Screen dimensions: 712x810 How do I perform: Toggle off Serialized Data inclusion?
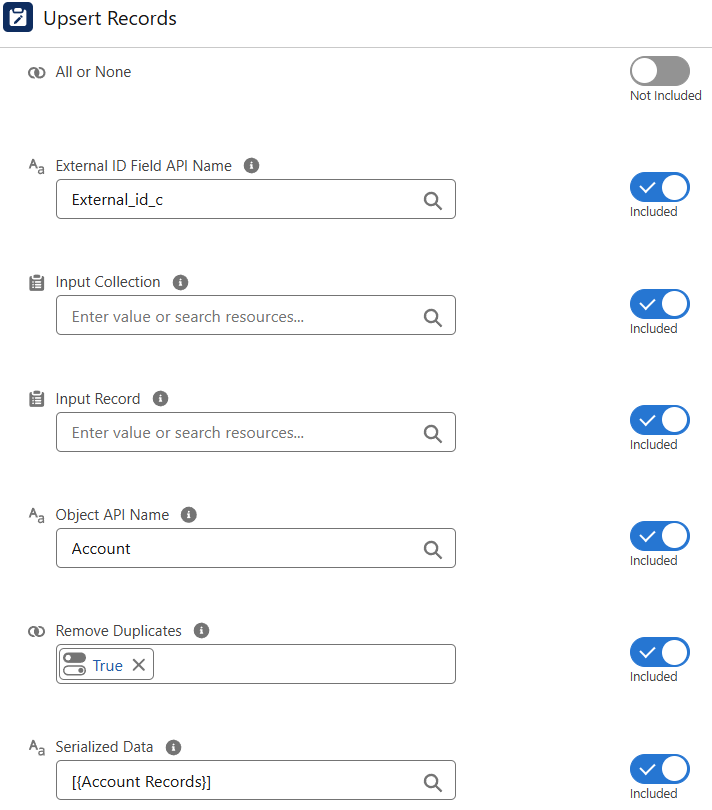659,769
